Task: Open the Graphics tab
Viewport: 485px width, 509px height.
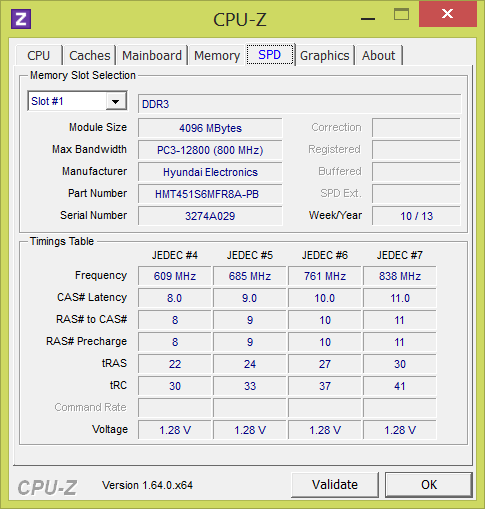Action: tap(325, 55)
